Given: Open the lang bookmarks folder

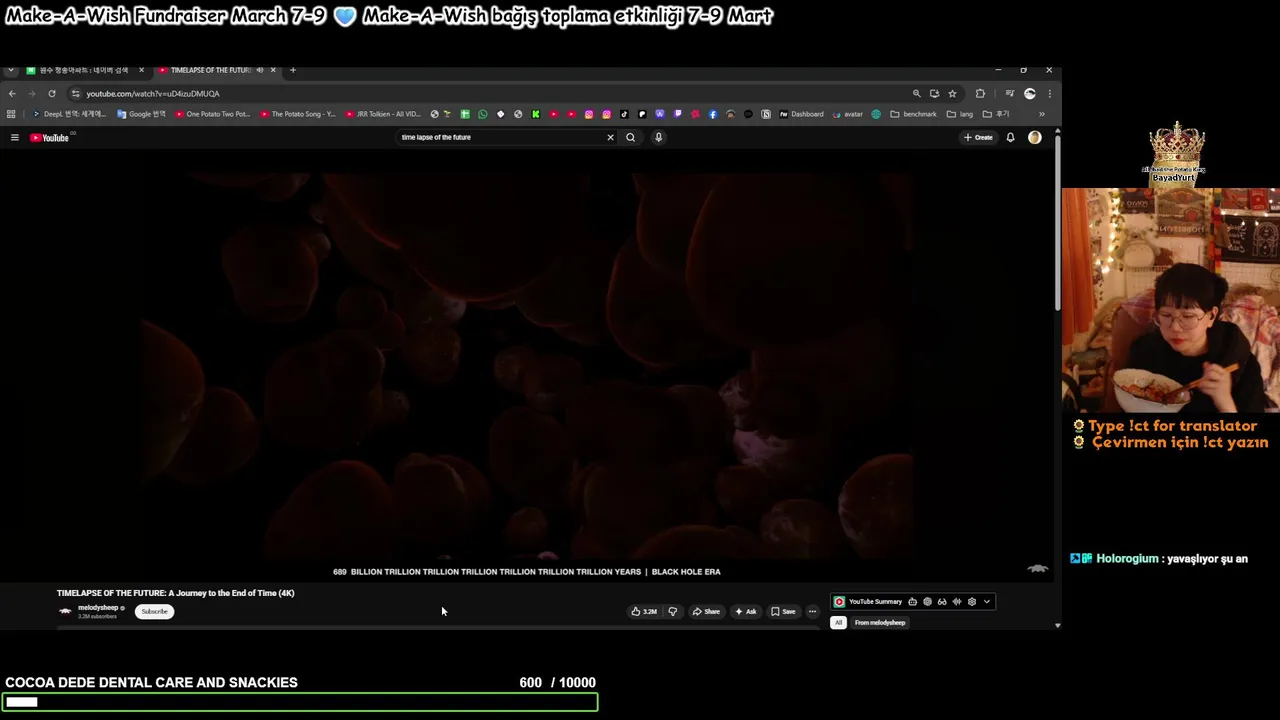Looking at the screenshot, I should pos(960,114).
